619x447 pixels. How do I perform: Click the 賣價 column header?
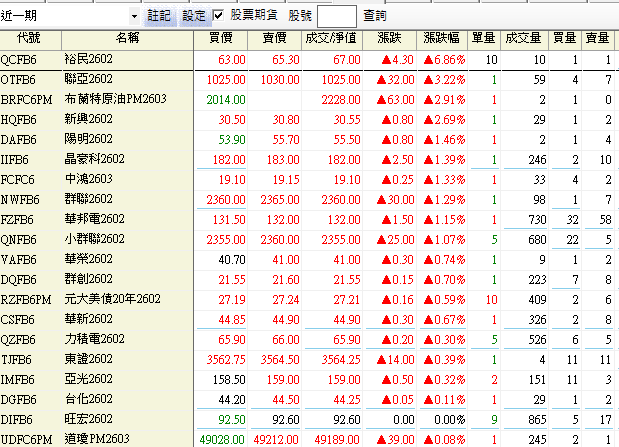(x=275, y=38)
